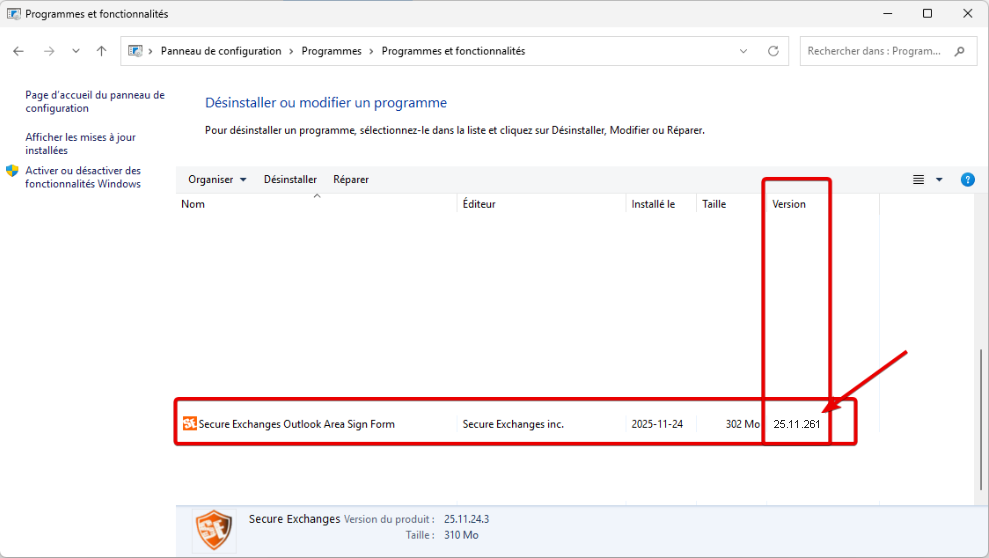Open Activer ou désactiver des fonctionnalités Windows

point(83,177)
